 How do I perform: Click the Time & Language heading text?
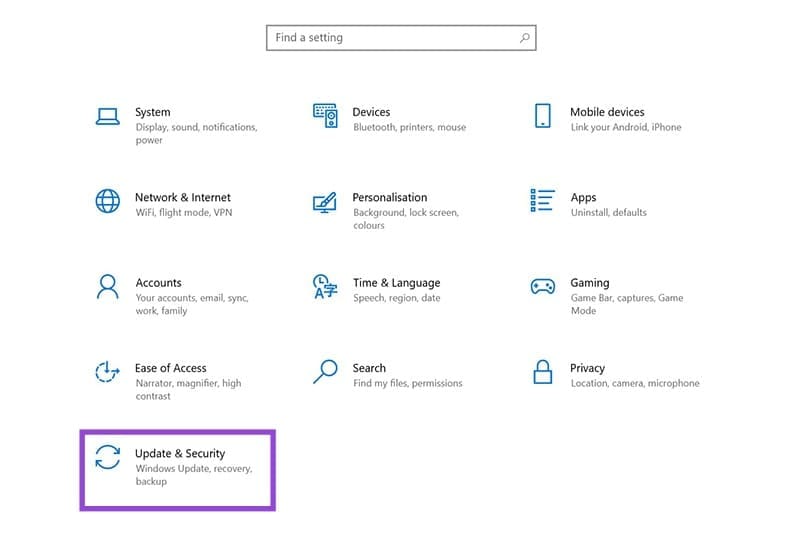coord(396,283)
